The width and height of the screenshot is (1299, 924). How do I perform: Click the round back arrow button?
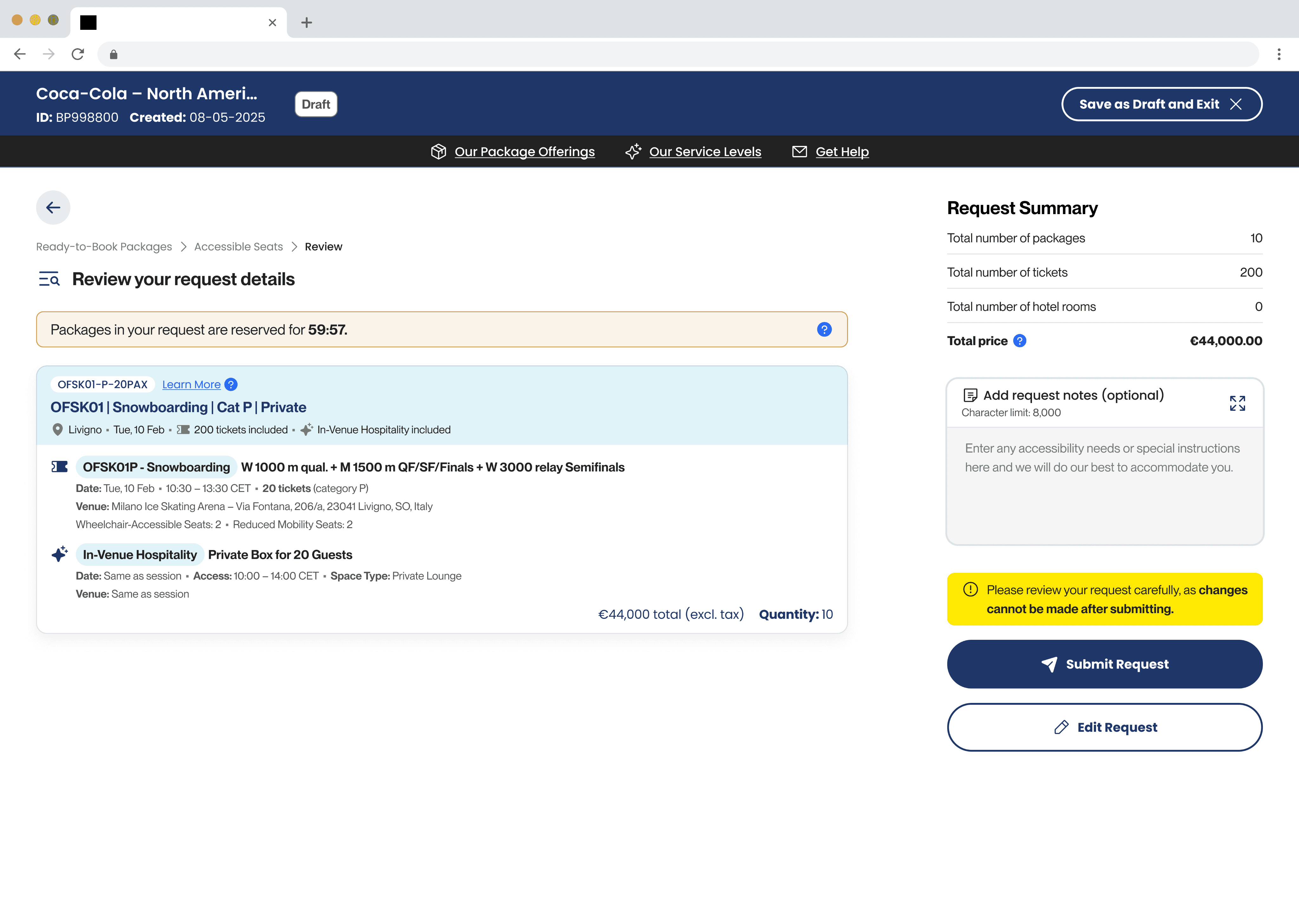click(53, 208)
